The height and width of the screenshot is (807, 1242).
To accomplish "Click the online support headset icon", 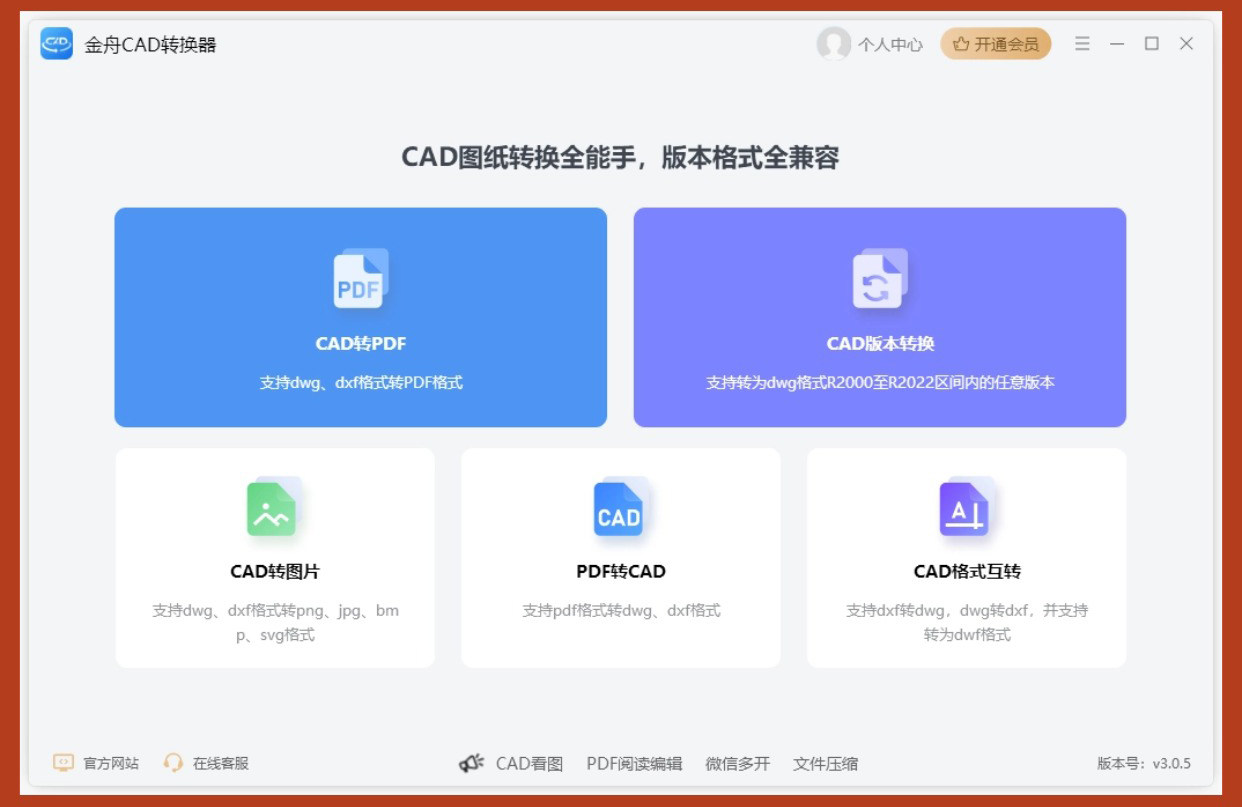I will coord(174,763).
